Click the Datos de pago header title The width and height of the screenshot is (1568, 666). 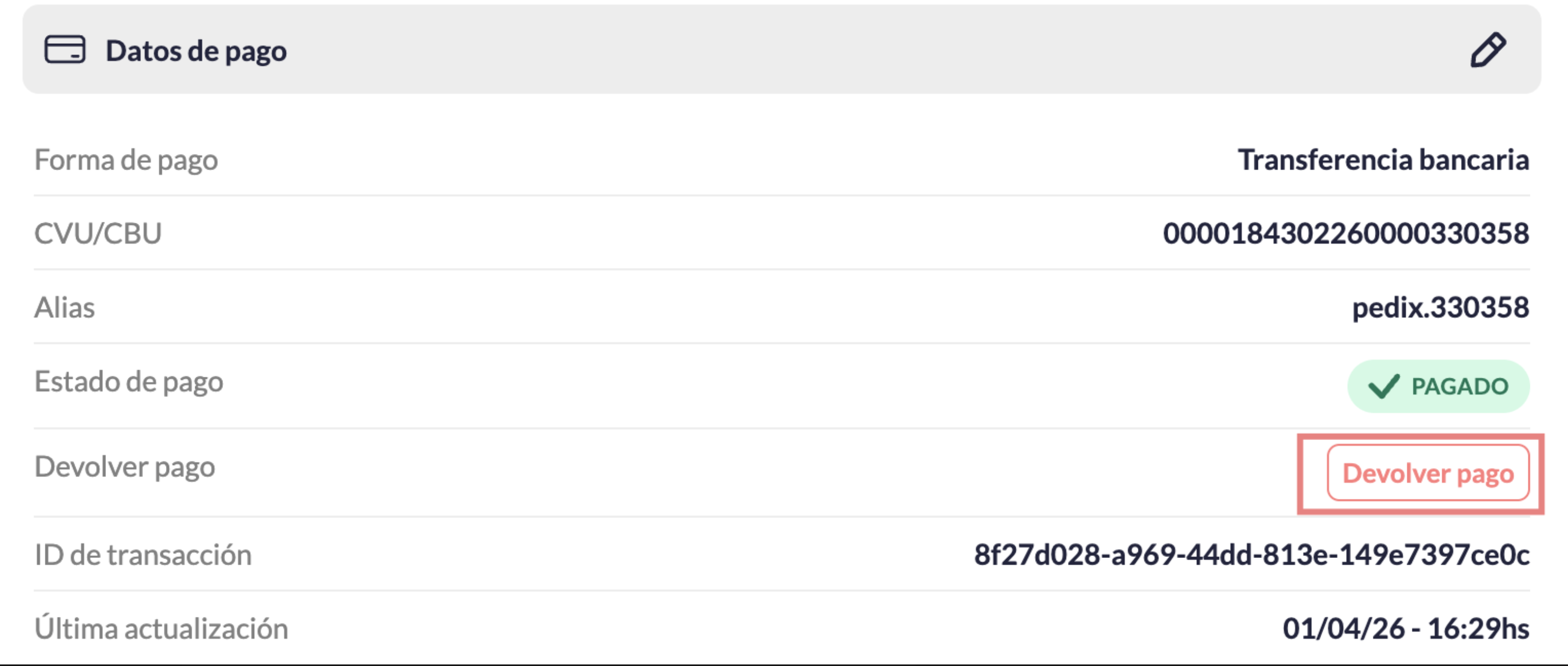point(196,51)
